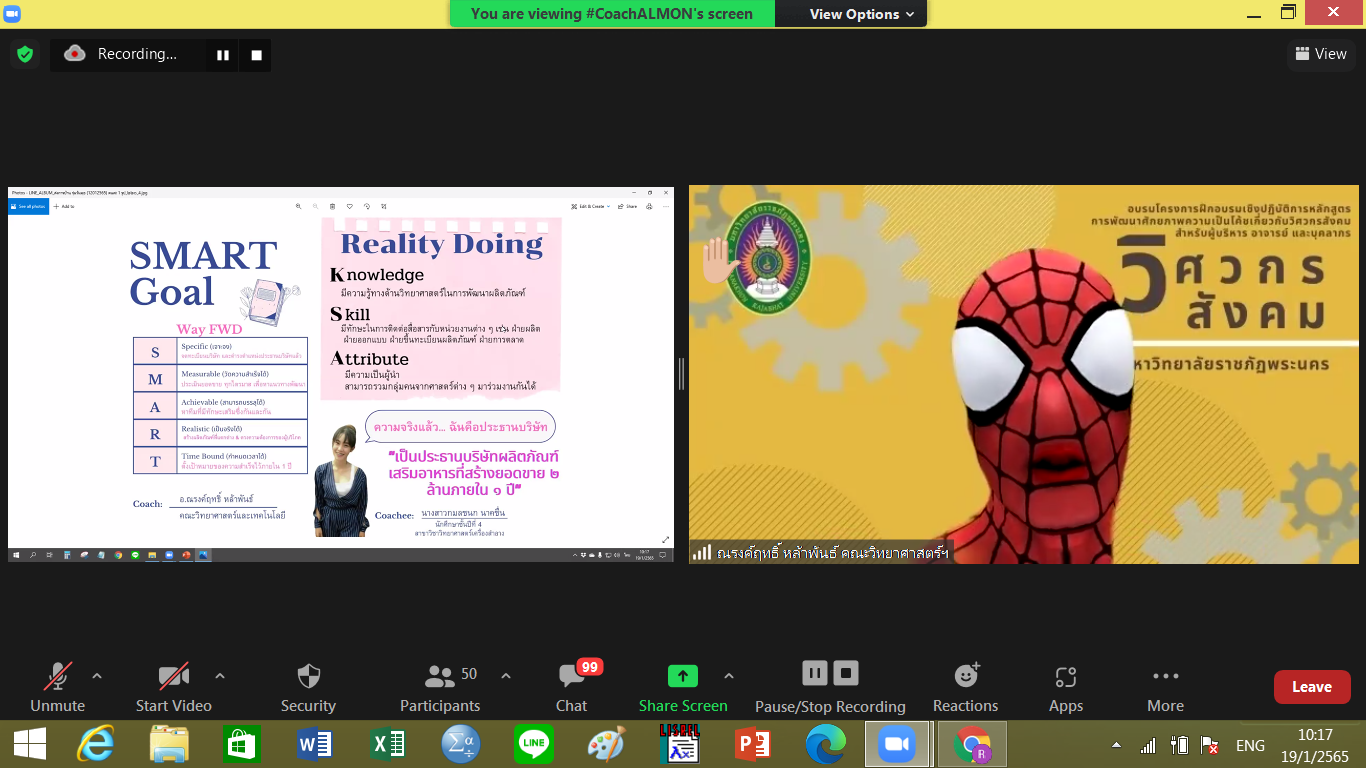Click the Recording... status text

coord(137,54)
